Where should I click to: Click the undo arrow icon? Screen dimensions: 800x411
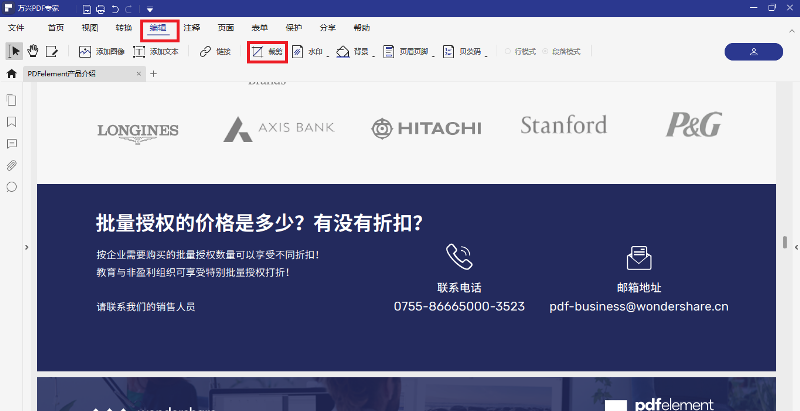(x=115, y=9)
